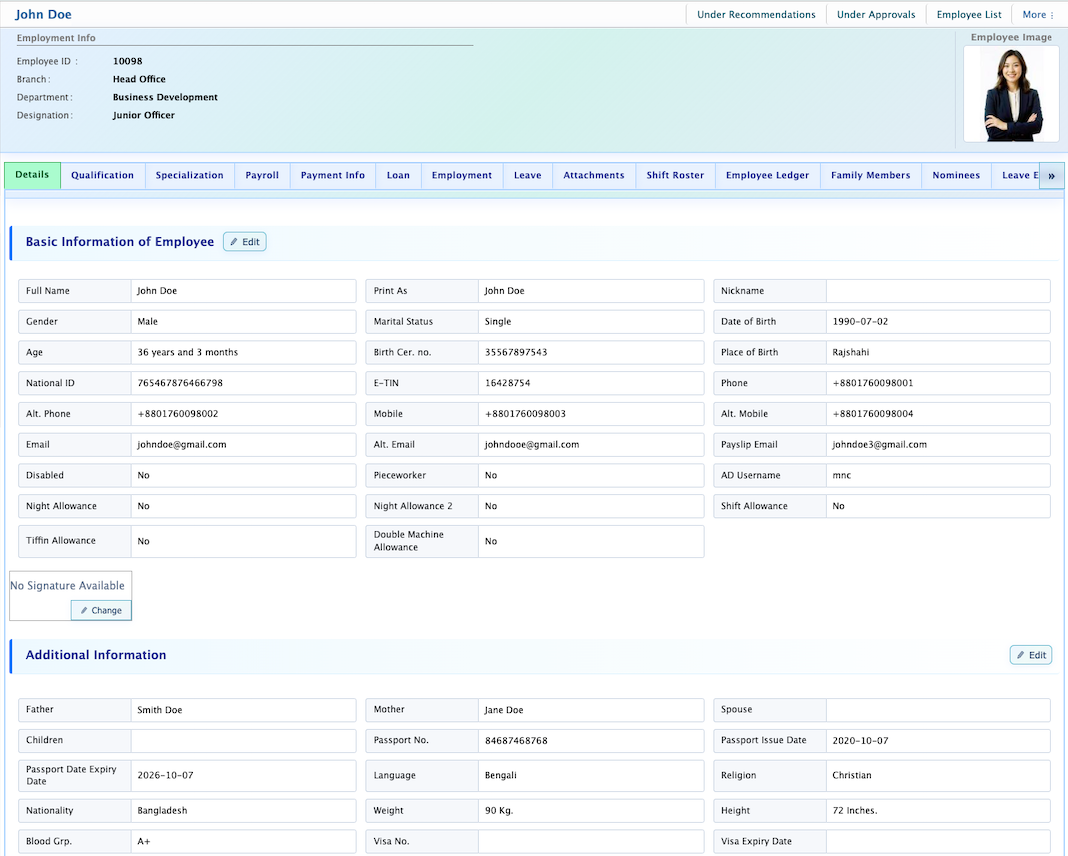Open the Leave tab
The height and width of the screenshot is (856, 1068).
527,175
